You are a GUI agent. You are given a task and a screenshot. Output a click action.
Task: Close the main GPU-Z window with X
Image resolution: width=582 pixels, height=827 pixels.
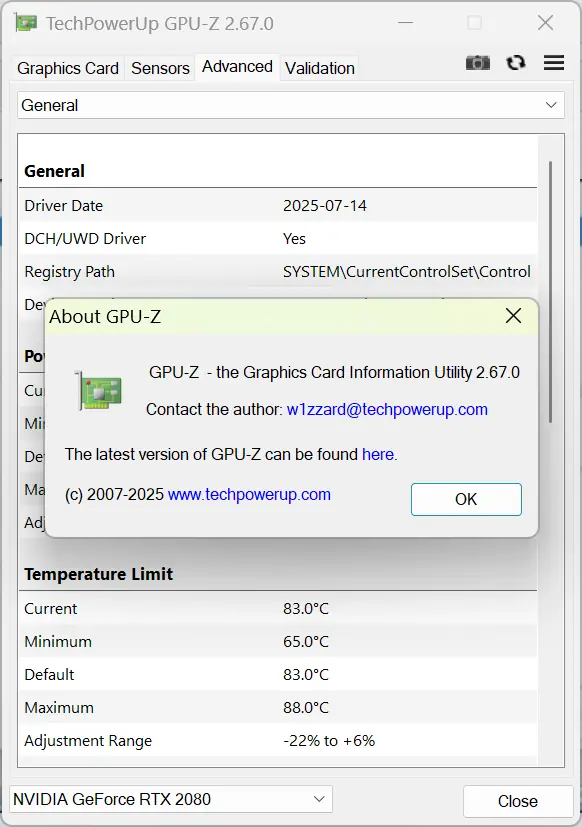545,23
